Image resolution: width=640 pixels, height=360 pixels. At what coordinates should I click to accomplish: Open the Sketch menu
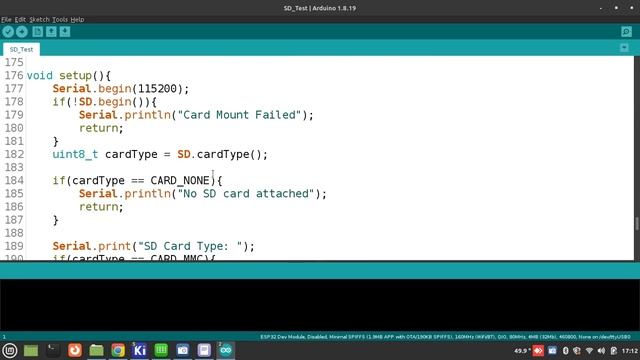point(39,20)
